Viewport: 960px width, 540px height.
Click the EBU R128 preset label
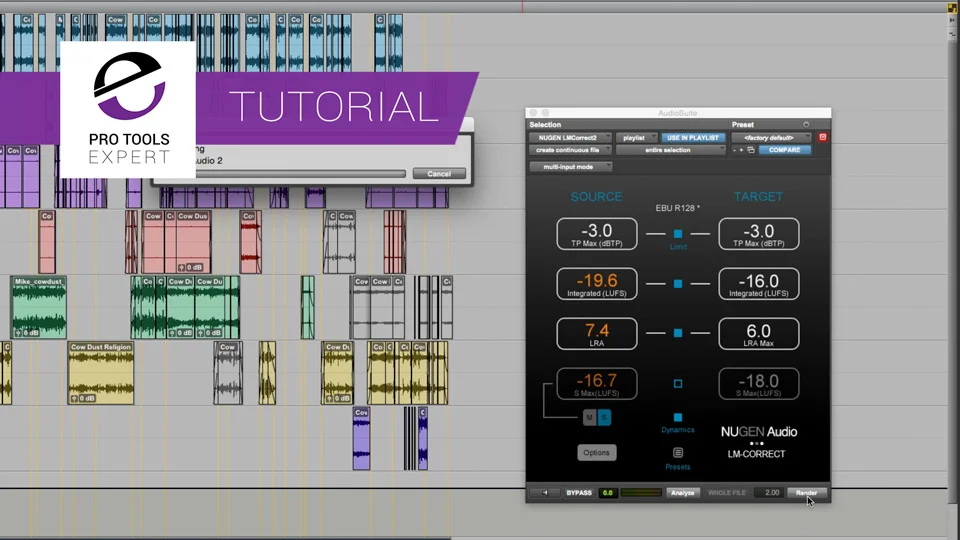677,208
